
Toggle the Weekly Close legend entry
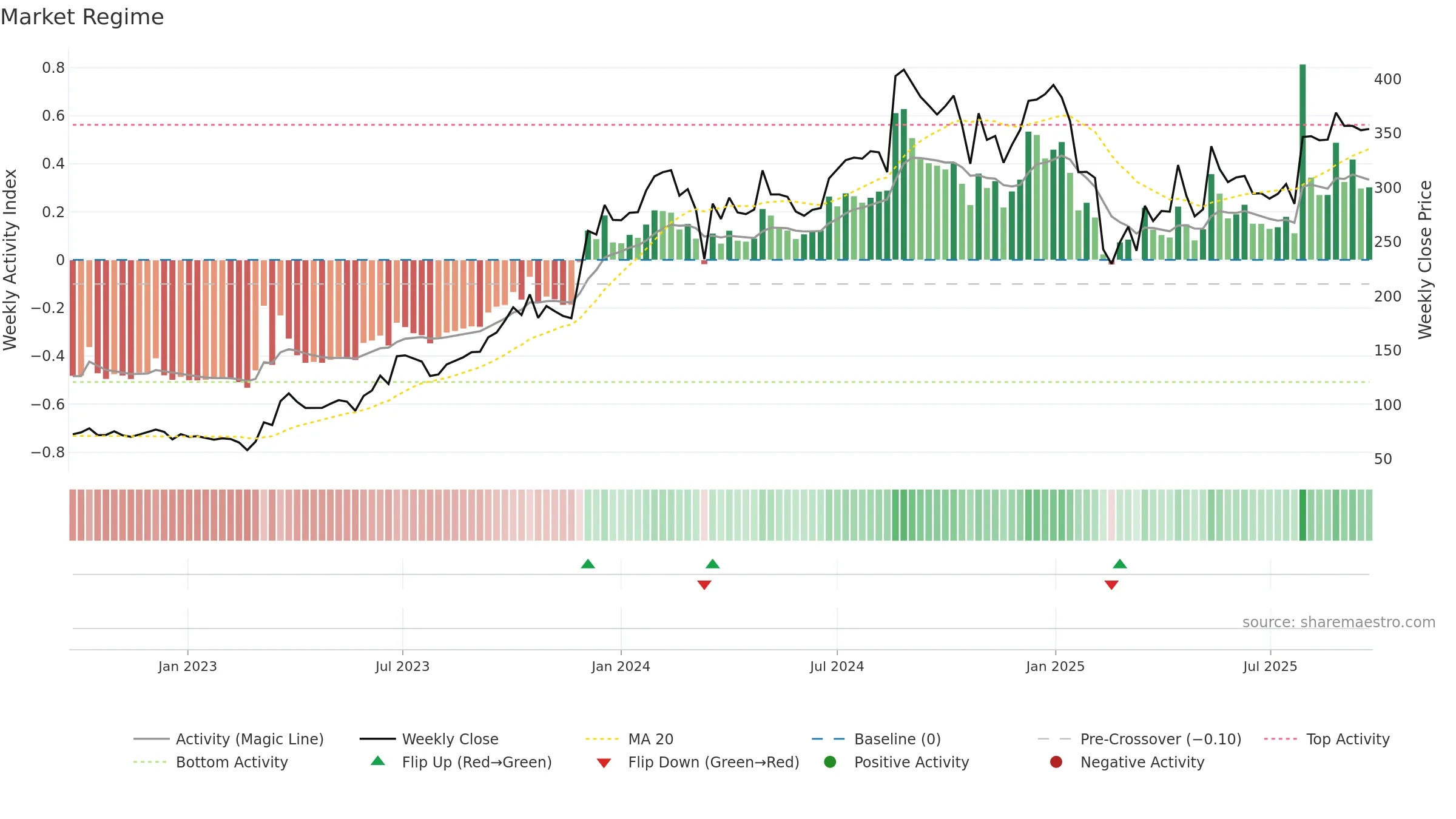click(429, 739)
